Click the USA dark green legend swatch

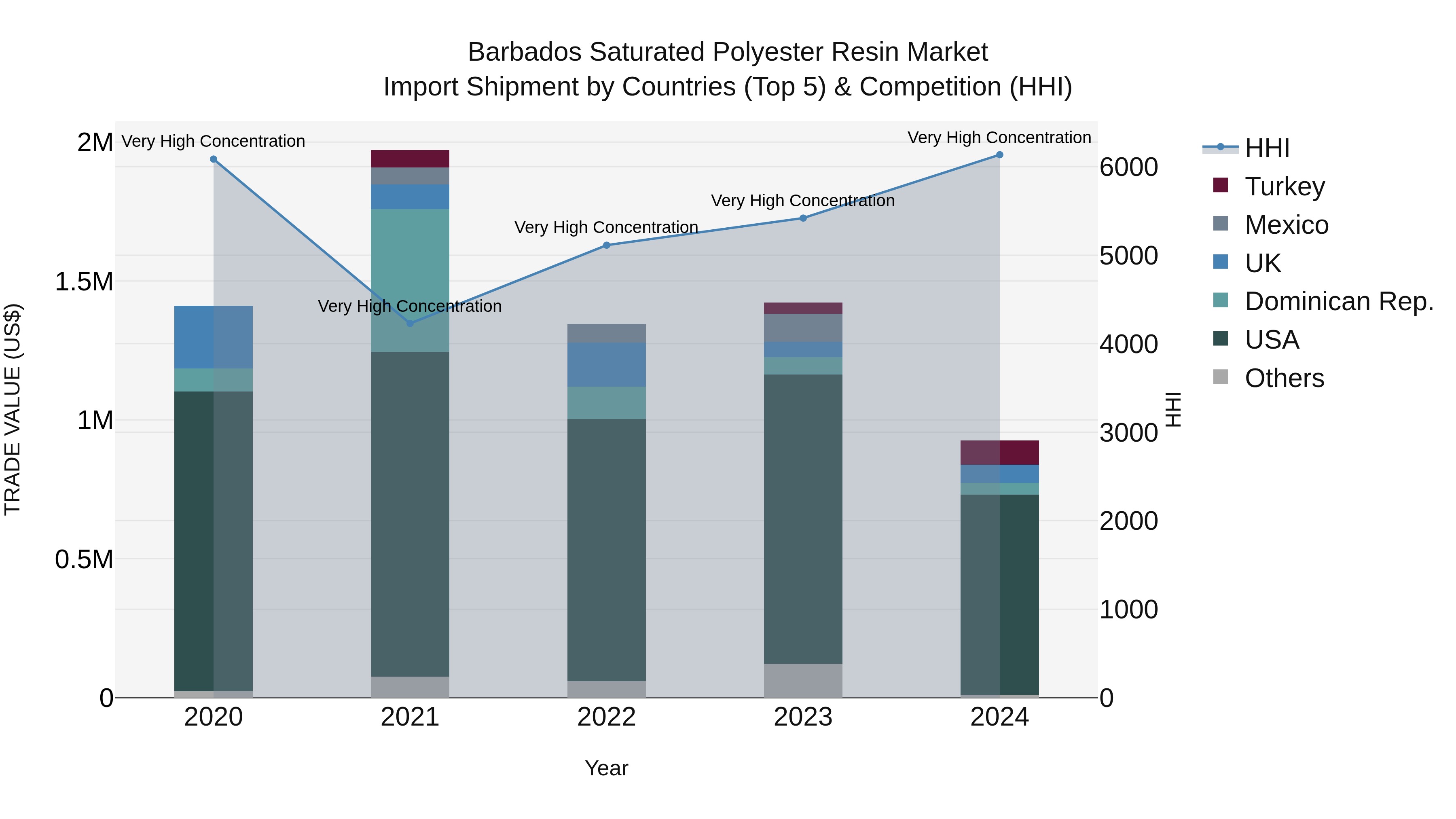click(x=1221, y=339)
